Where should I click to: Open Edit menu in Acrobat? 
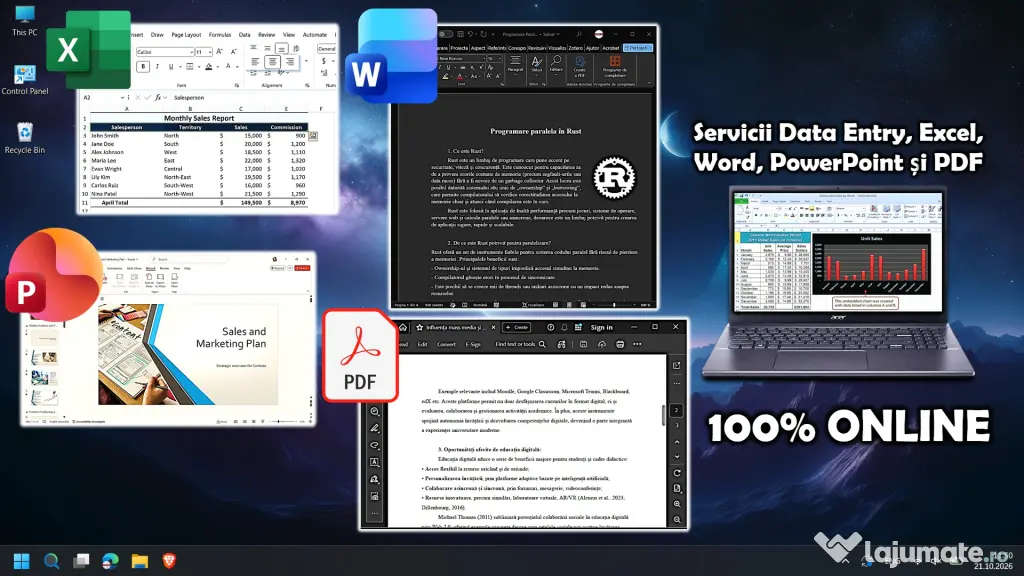point(423,344)
